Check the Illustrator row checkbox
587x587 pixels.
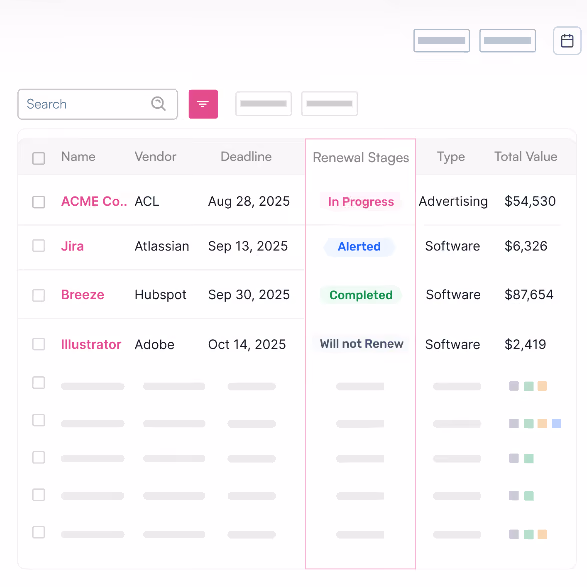point(39,344)
